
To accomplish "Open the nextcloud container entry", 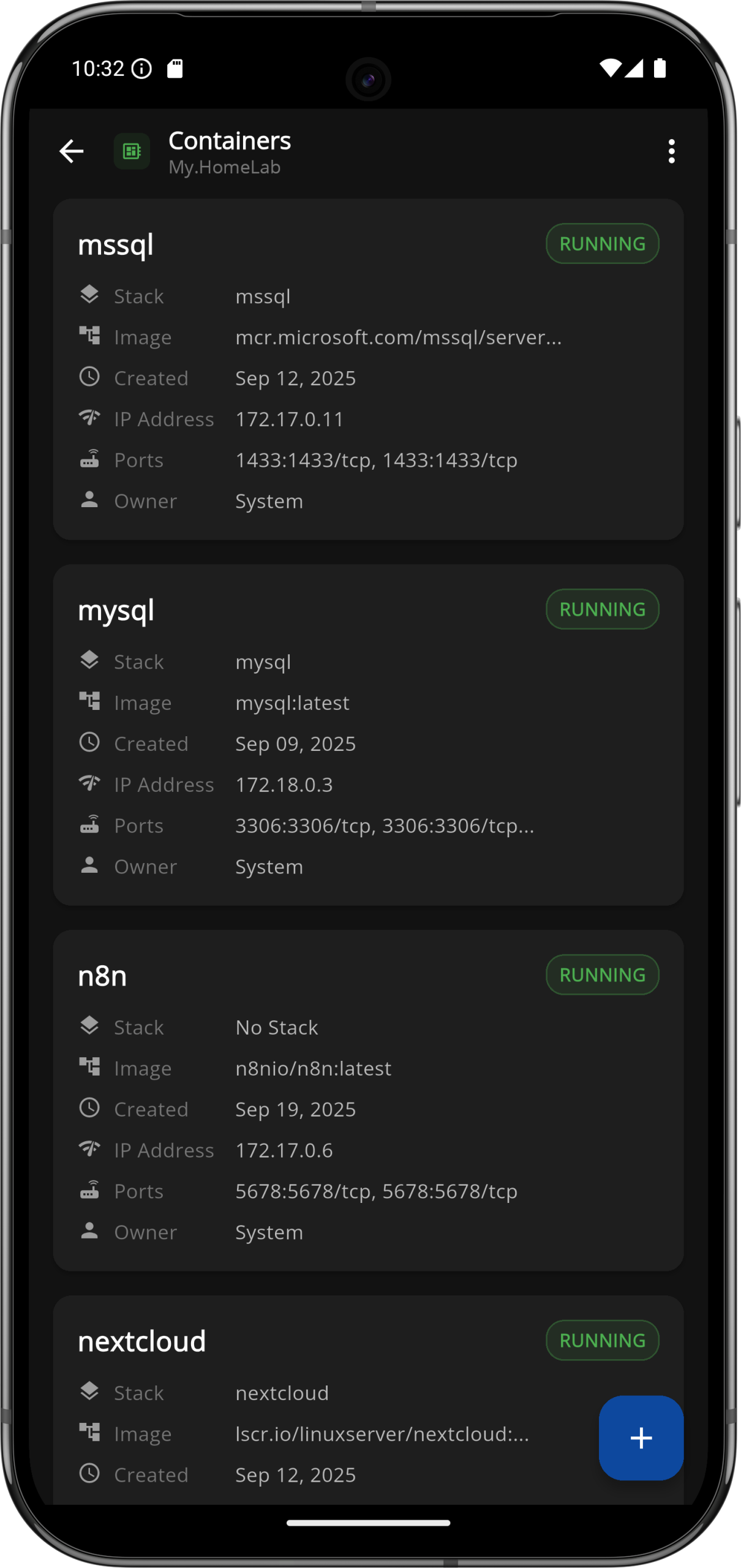I will (142, 1342).
